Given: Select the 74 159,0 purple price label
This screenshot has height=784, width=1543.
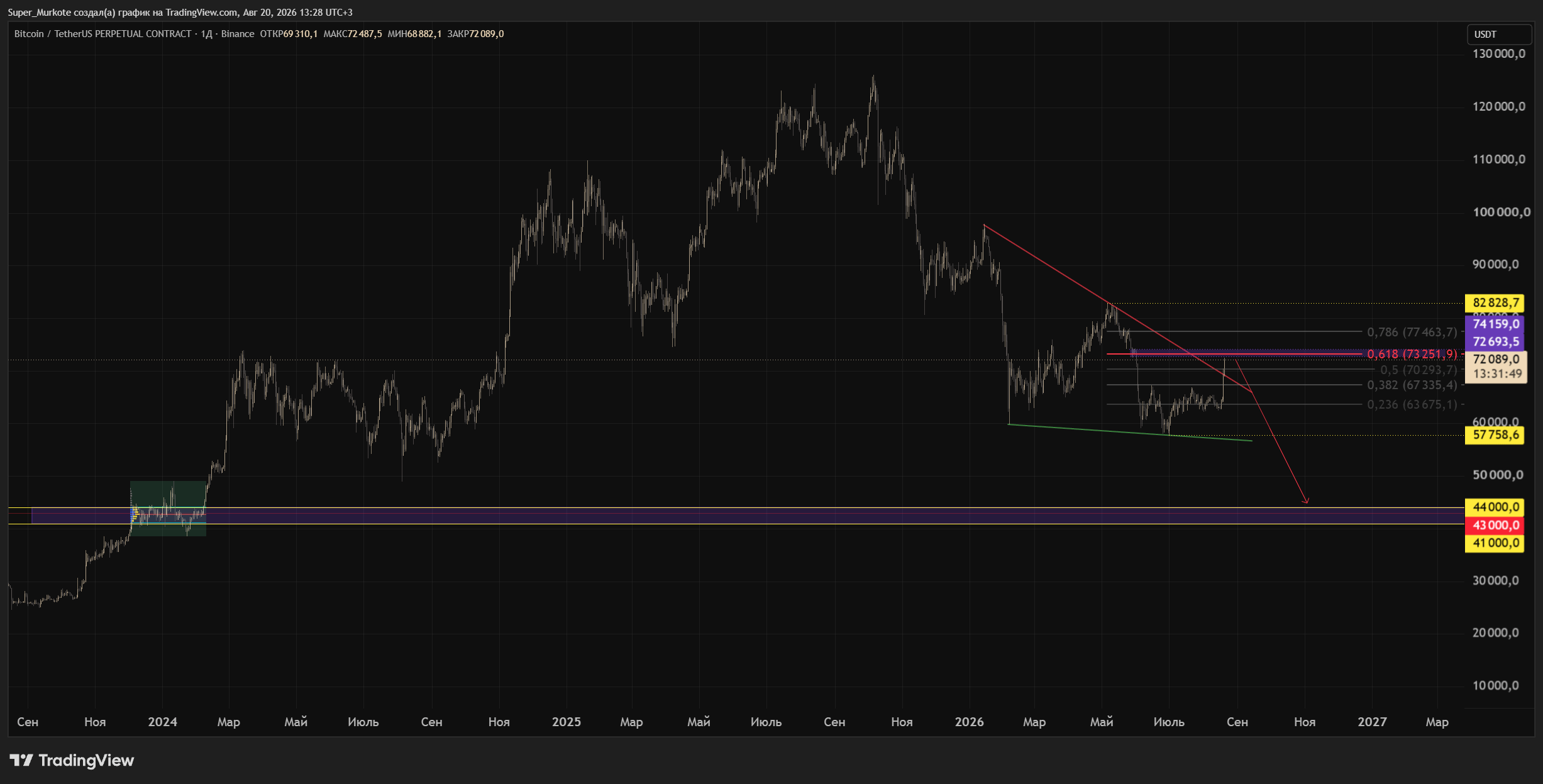Looking at the screenshot, I should (1495, 324).
